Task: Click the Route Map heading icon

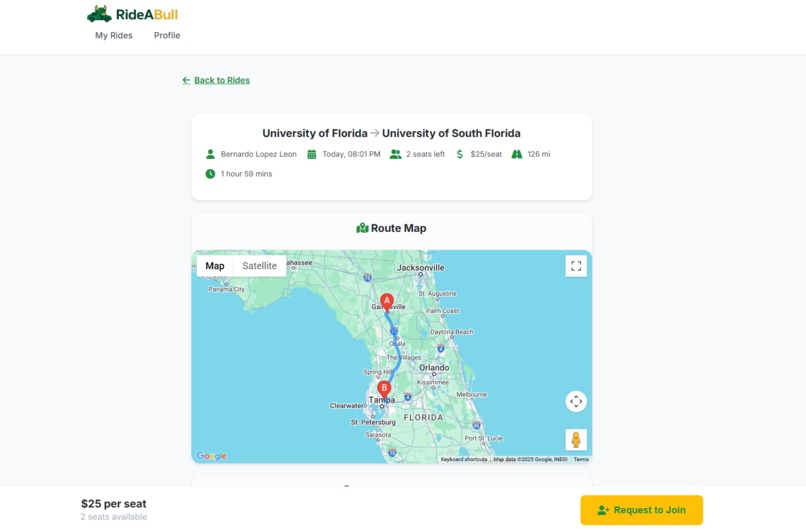Action: coord(362,228)
